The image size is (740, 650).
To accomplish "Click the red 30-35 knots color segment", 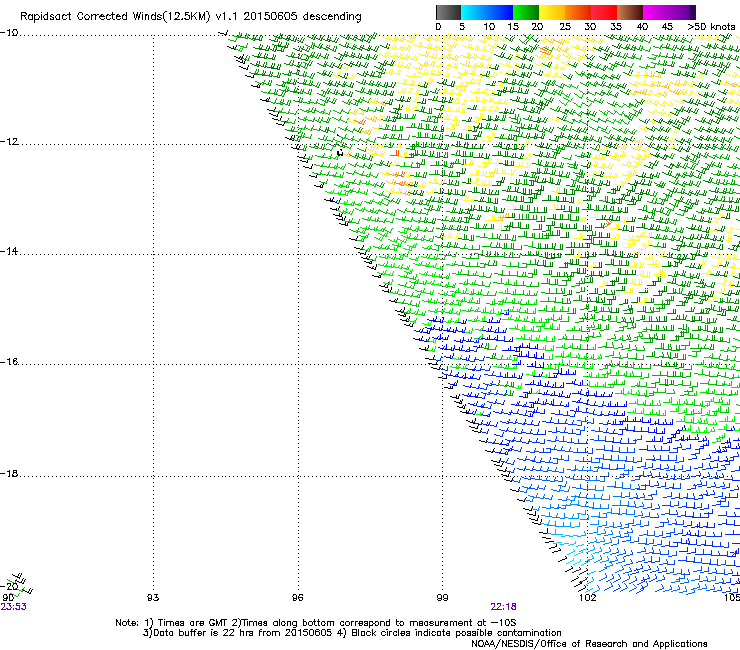I will pyautogui.click(x=604, y=12).
